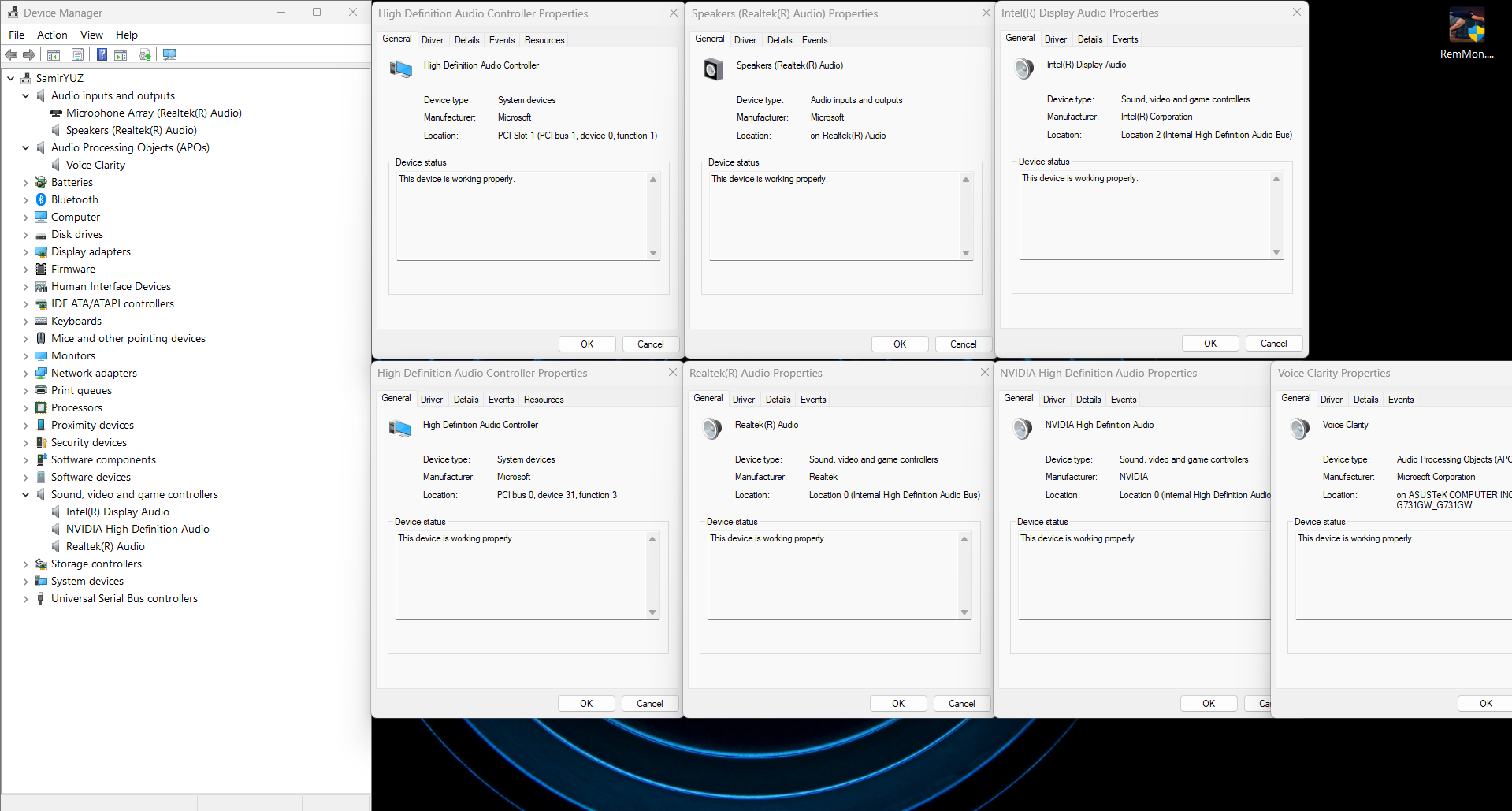Click the blue Help question-mark toolbar icon

click(102, 54)
